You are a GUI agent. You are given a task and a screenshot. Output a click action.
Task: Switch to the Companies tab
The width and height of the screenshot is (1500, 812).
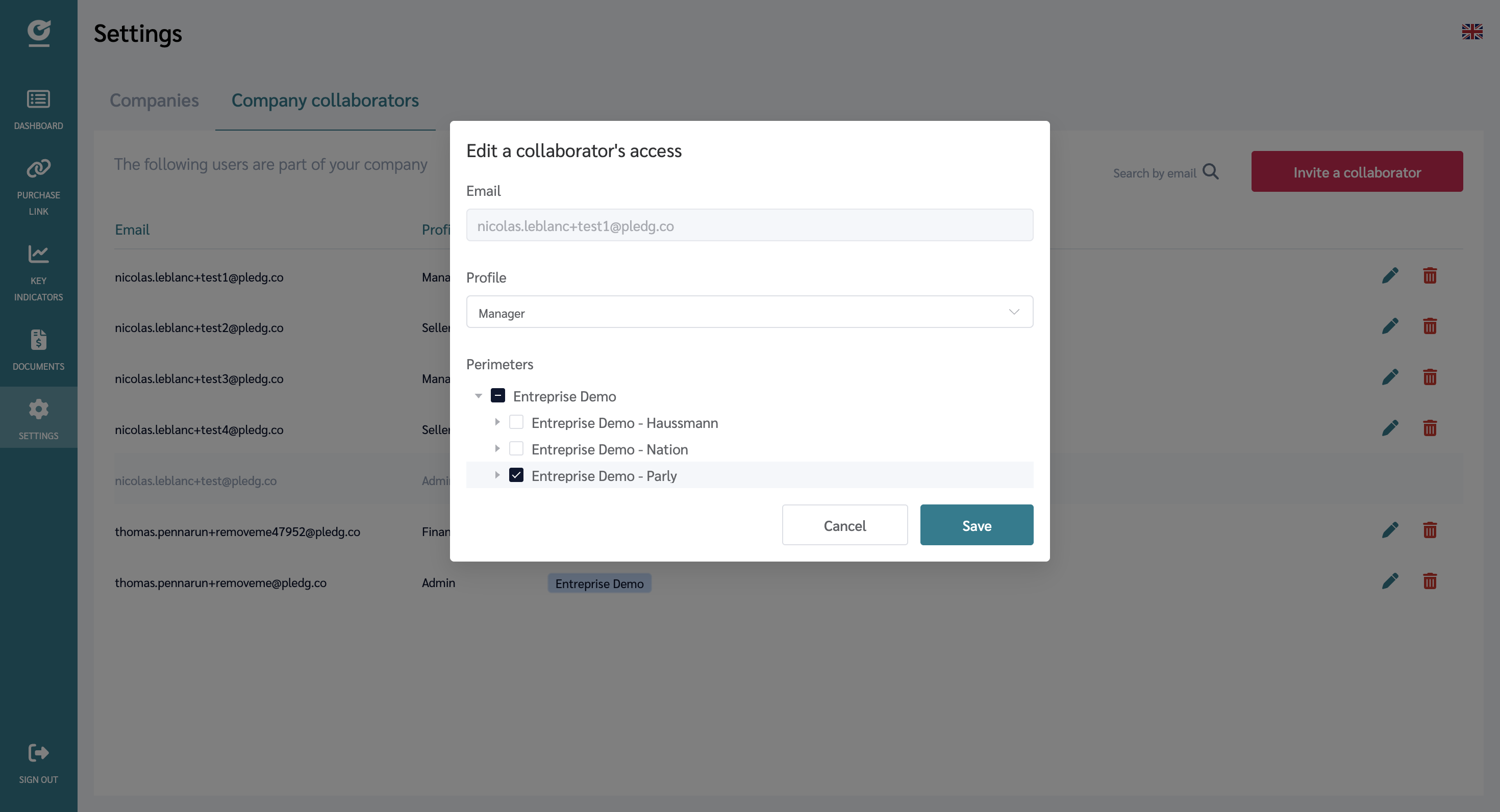click(x=154, y=100)
